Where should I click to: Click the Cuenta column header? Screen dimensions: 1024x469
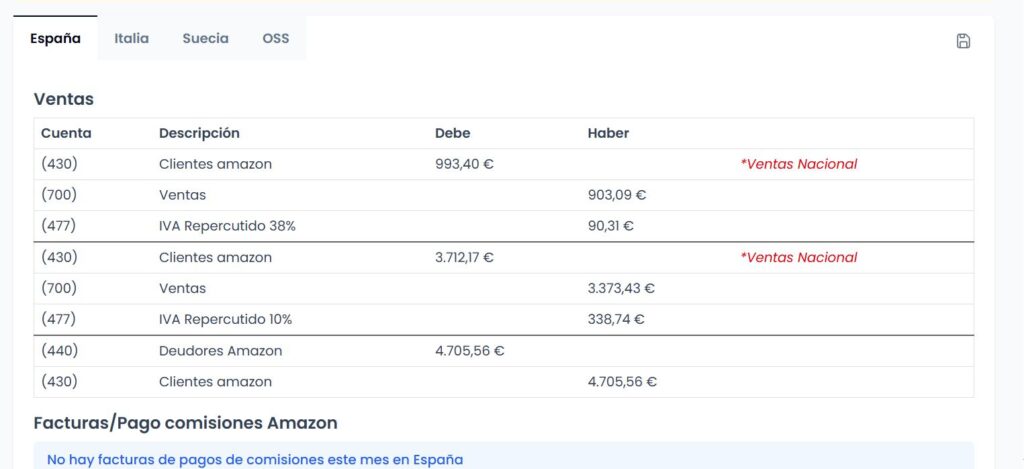click(x=66, y=133)
